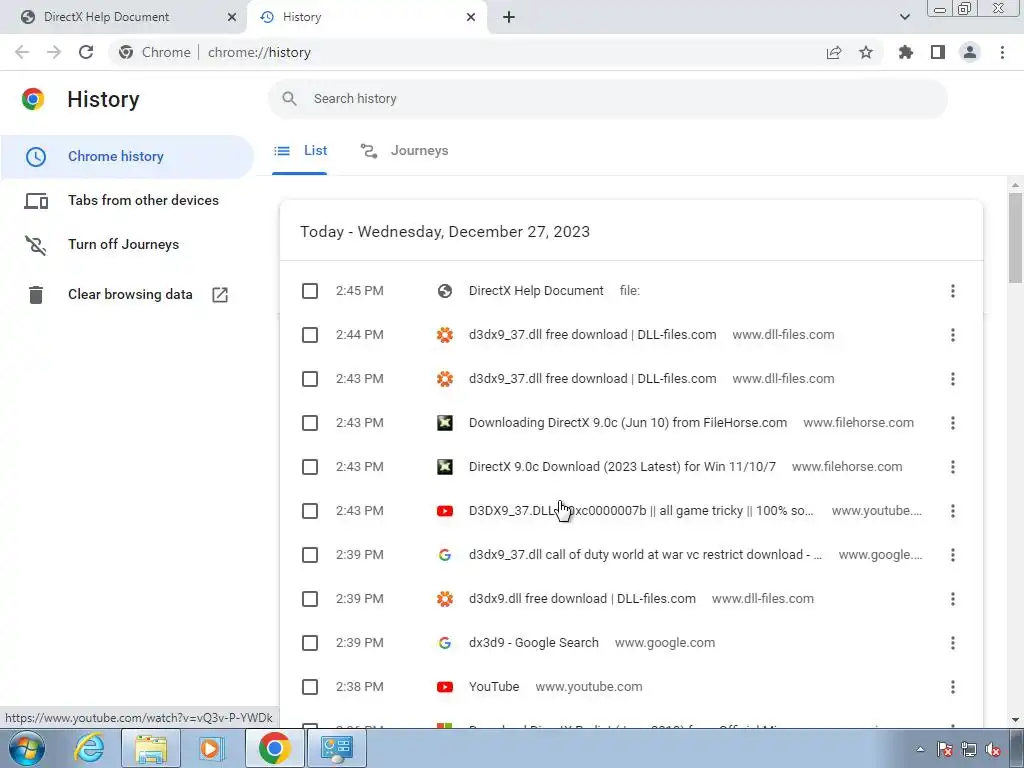1024x768 pixels.
Task: Click the Chrome site info icon in address bar
Action: [x=126, y=52]
